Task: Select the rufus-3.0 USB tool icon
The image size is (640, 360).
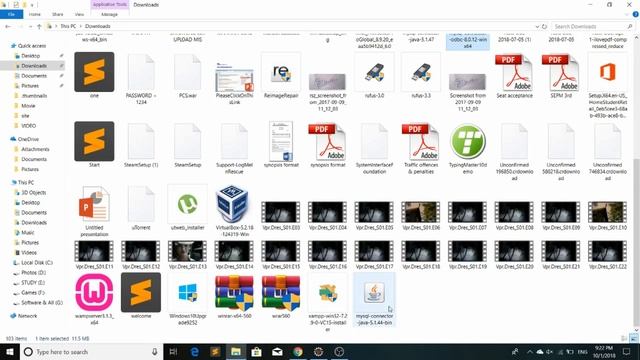Action: 374,72
